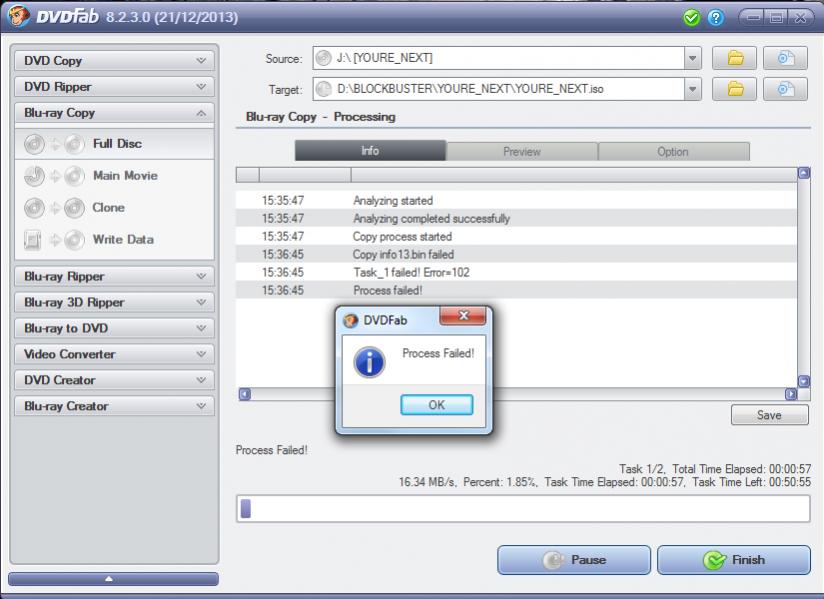Select the 'Copy info13.bin failed' log row
Screen dimensions: 824x599
[x=516, y=254]
